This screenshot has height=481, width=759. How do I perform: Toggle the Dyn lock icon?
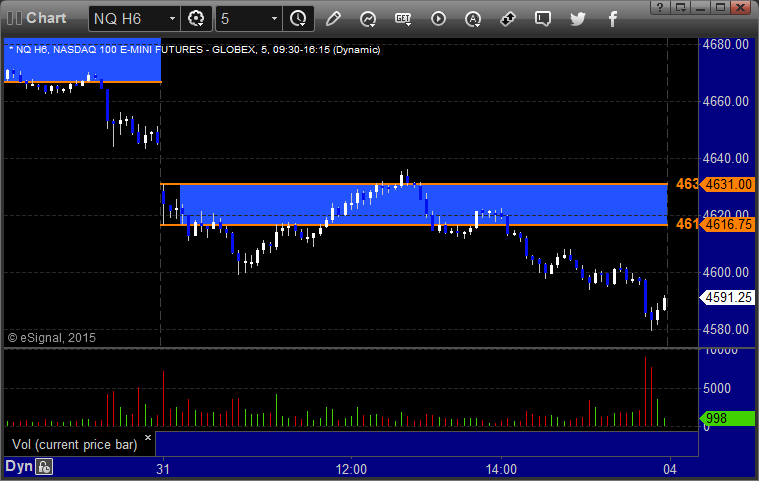45,467
